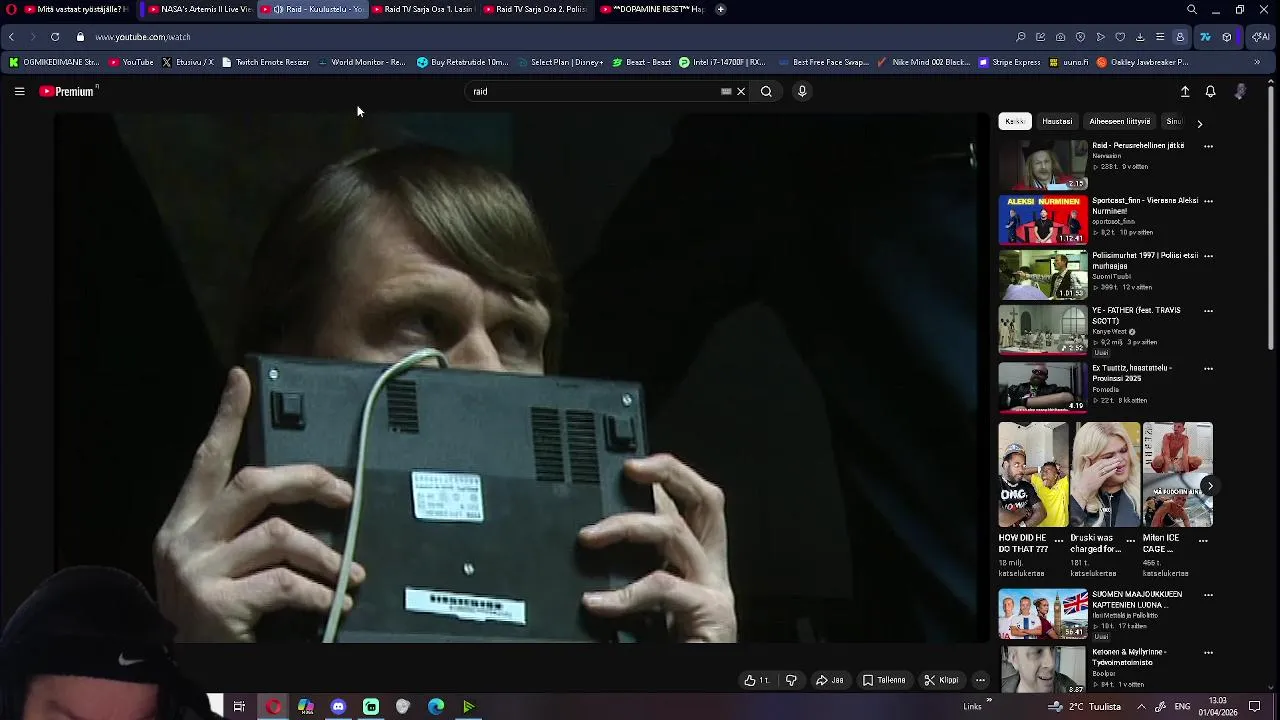Open the YouTube account avatar menu
The image size is (1280, 720).
(x=1240, y=91)
